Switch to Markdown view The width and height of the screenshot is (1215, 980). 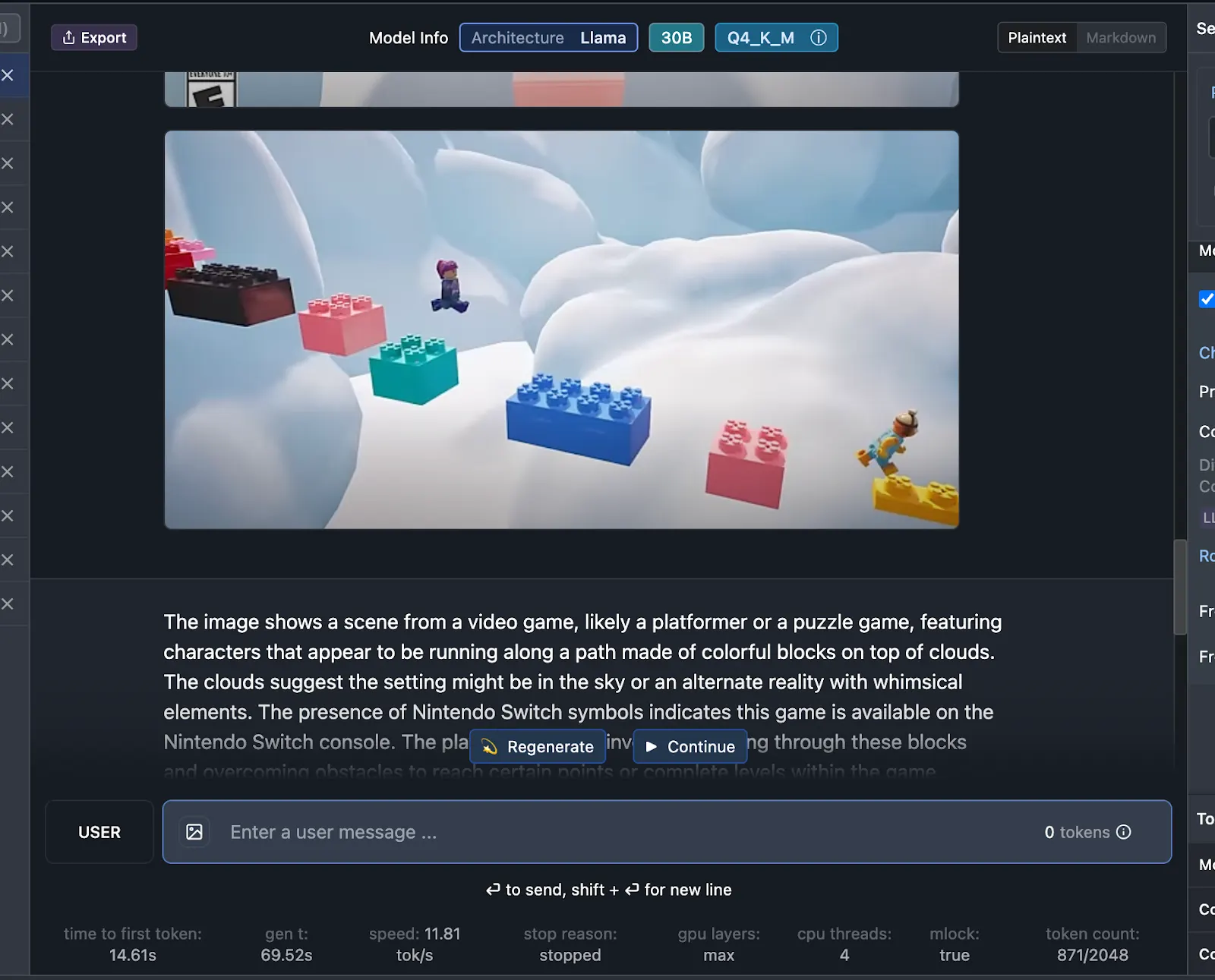tap(1121, 37)
